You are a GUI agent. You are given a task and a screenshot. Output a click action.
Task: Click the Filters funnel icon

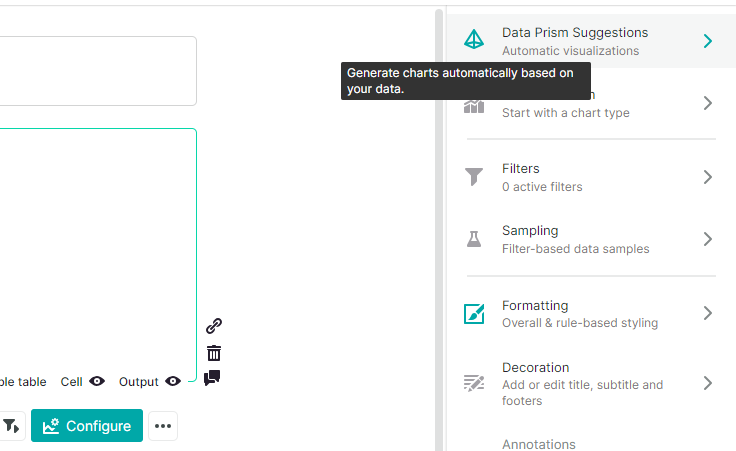[474, 177]
